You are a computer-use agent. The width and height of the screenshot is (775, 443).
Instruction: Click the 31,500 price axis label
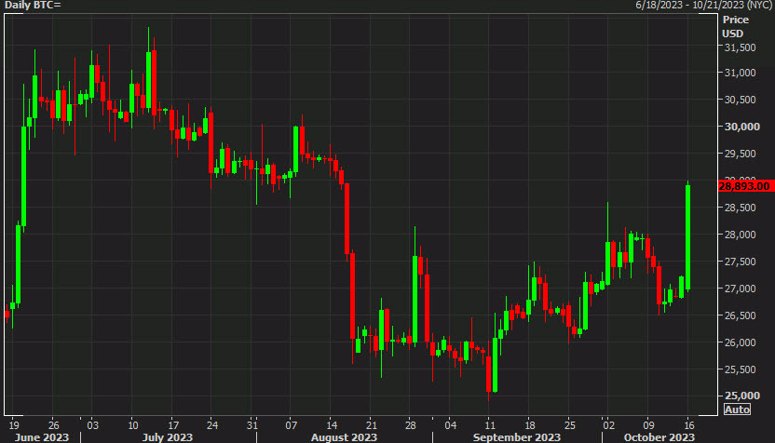tap(740, 47)
